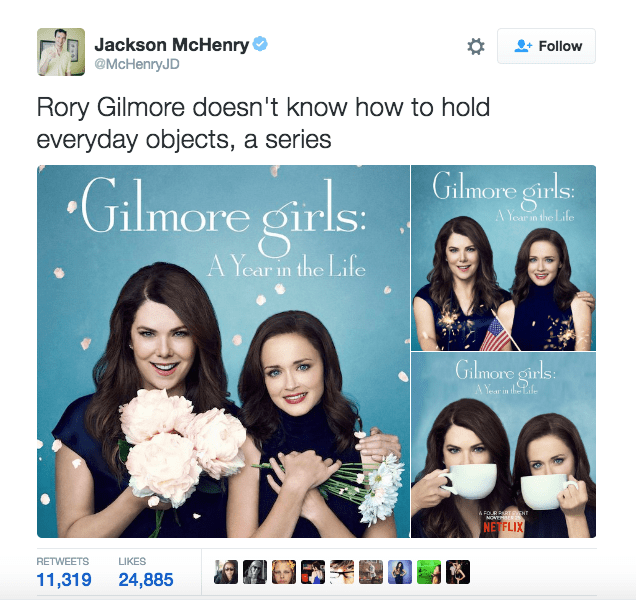The image size is (636, 600).
Task: Open the American flag sparkler poster image
Action: point(503,258)
